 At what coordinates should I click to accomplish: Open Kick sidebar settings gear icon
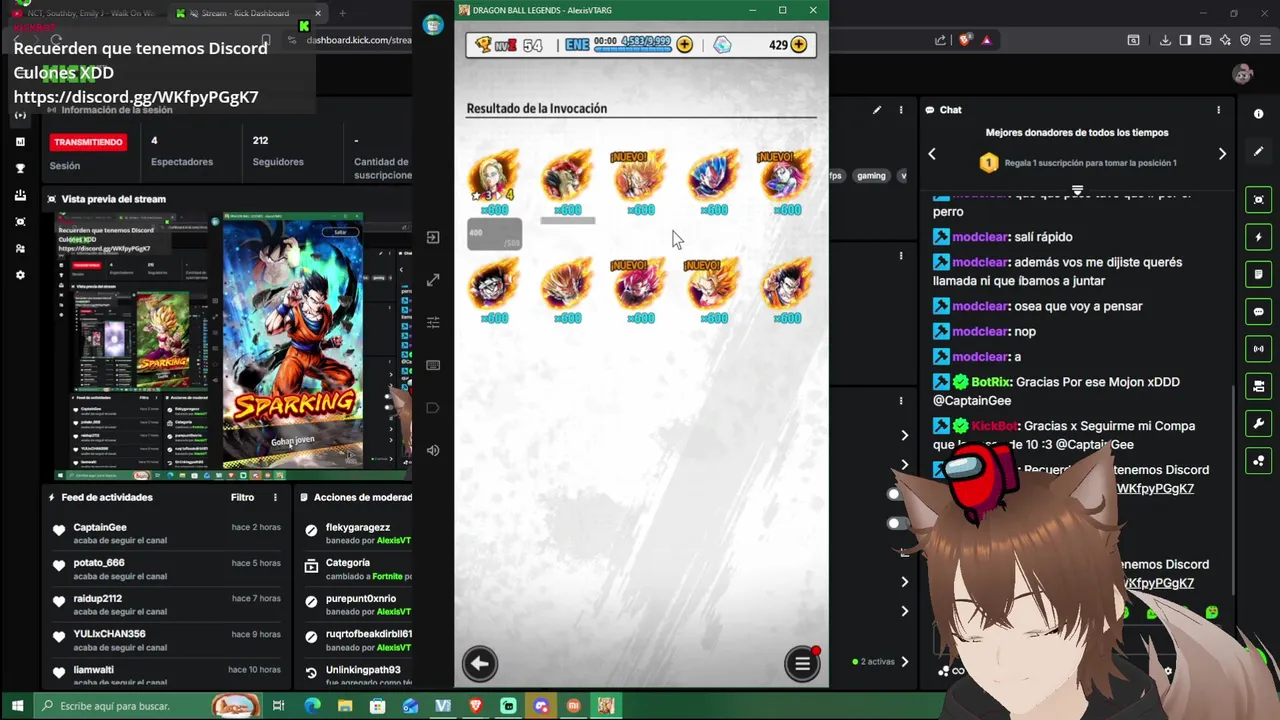20,275
